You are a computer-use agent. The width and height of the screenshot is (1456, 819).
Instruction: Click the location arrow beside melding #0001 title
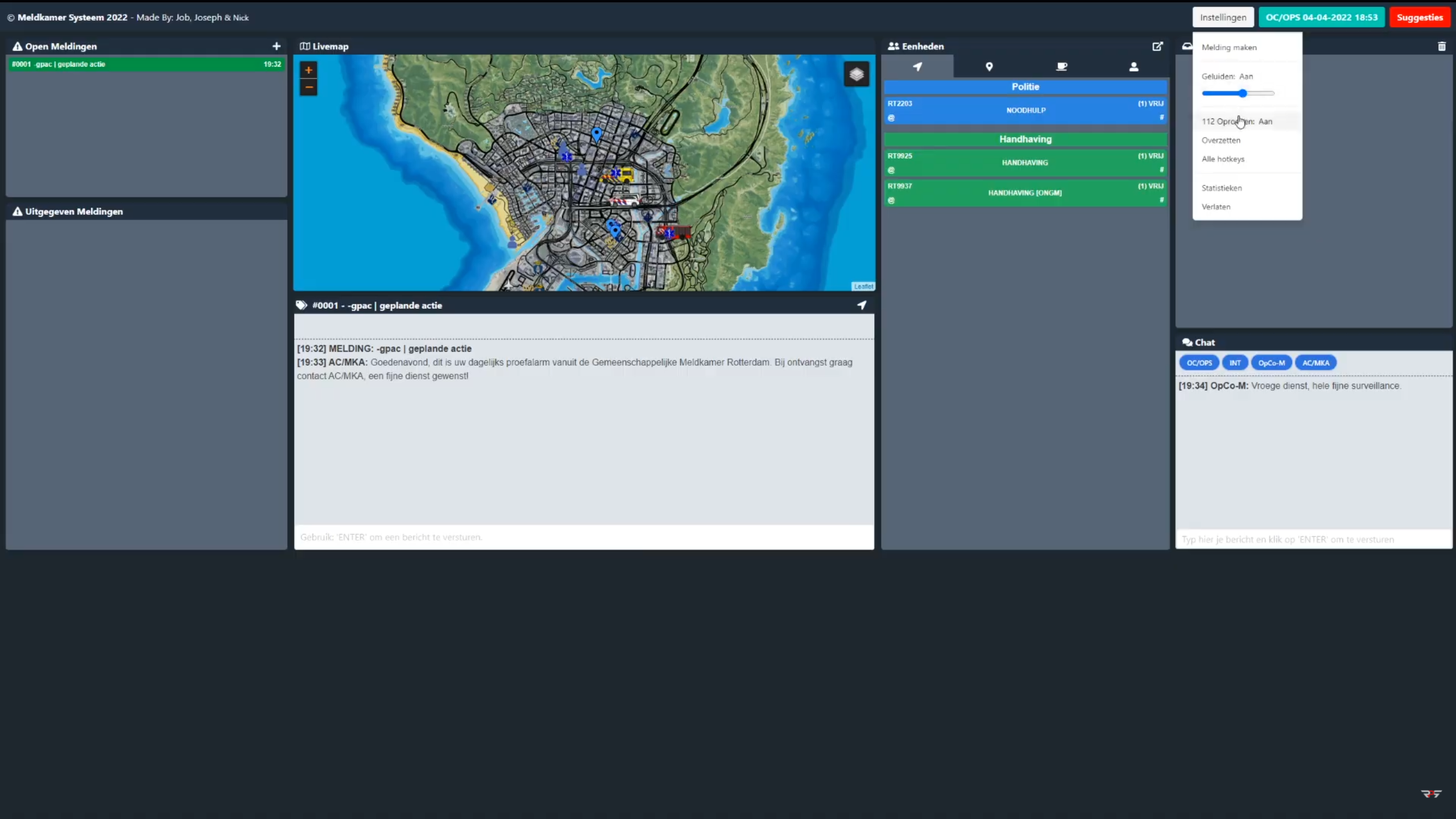[x=862, y=305]
